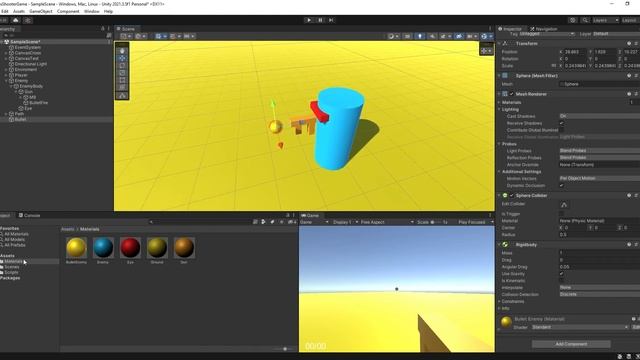Toggle Use Gravity checkbox
This screenshot has width=640, height=360.
coord(562,274)
